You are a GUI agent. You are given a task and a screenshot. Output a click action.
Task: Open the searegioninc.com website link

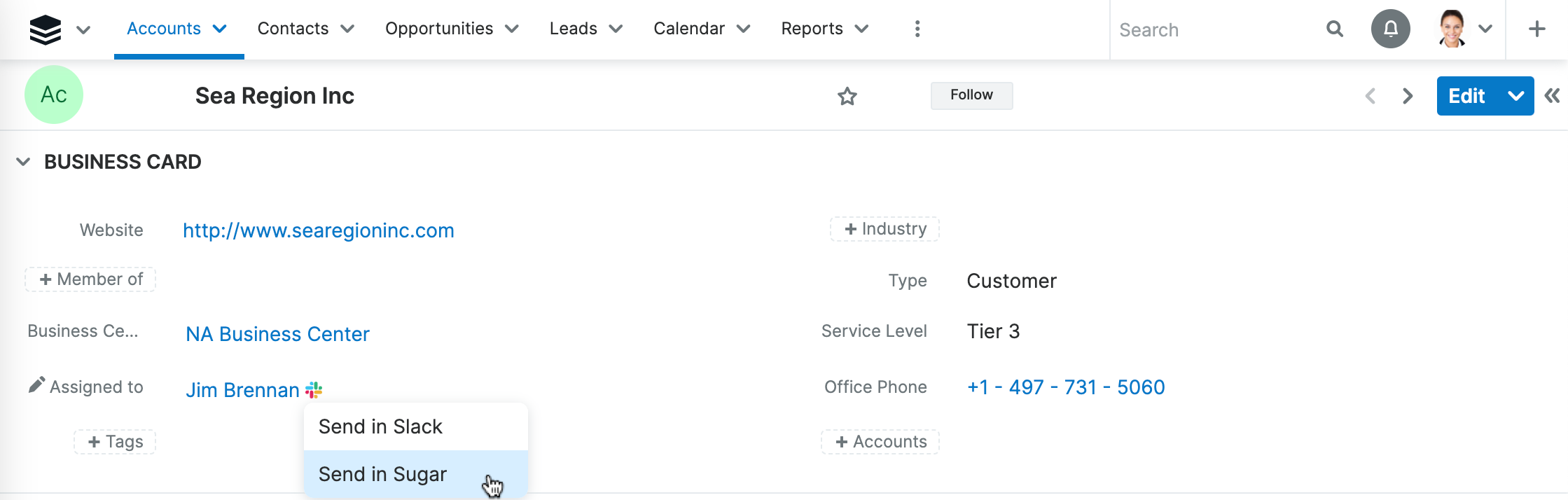[x=319, y=230]
